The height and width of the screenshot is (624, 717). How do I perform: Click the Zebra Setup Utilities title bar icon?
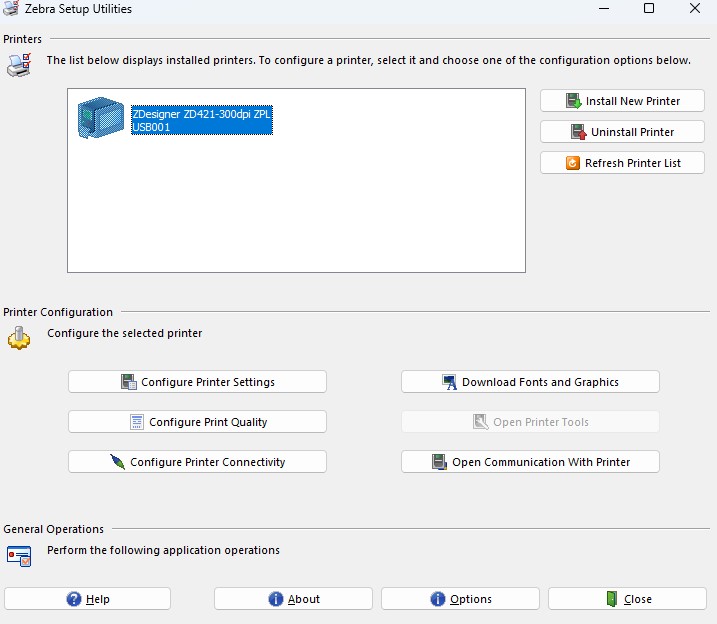pyautogui.click(x=11, y=8)
